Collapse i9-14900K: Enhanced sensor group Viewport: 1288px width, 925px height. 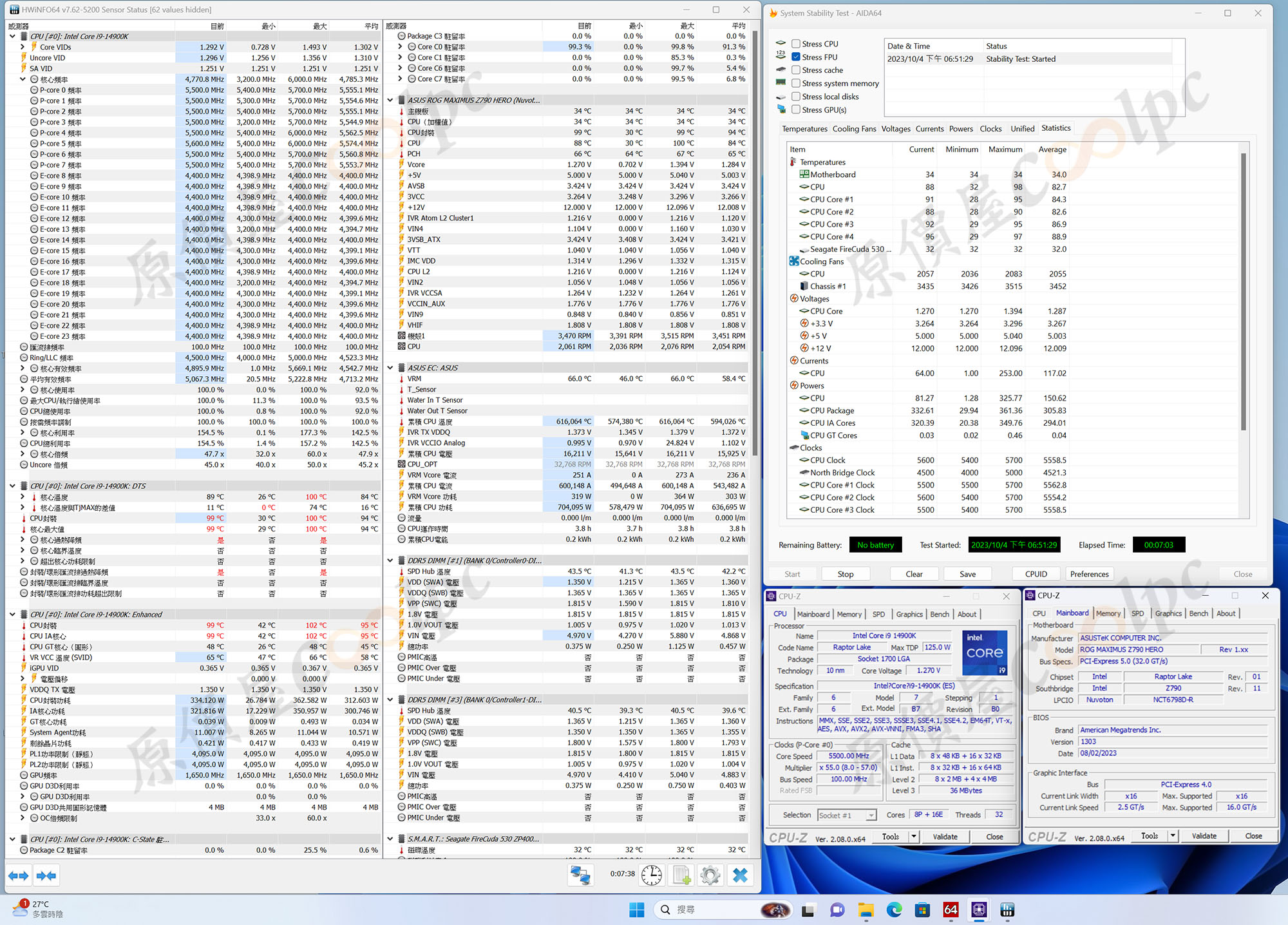[x=12, y=615]
